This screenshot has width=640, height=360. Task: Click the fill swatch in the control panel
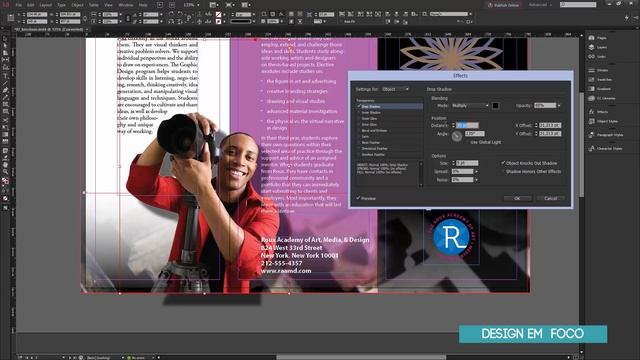[218, 14]
